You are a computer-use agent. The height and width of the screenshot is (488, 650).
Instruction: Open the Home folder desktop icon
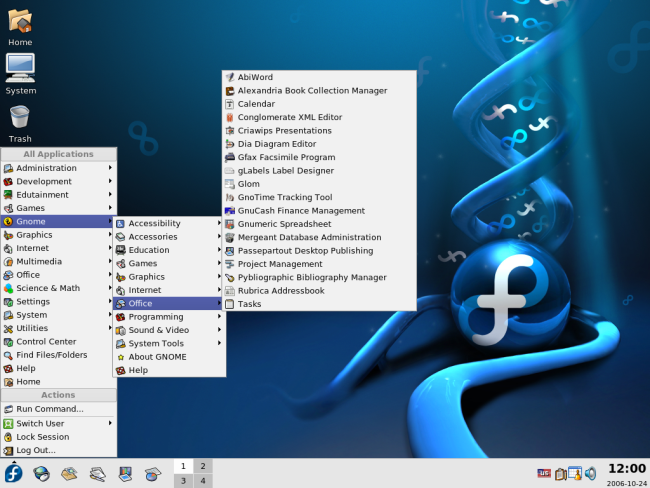(20, 27)
